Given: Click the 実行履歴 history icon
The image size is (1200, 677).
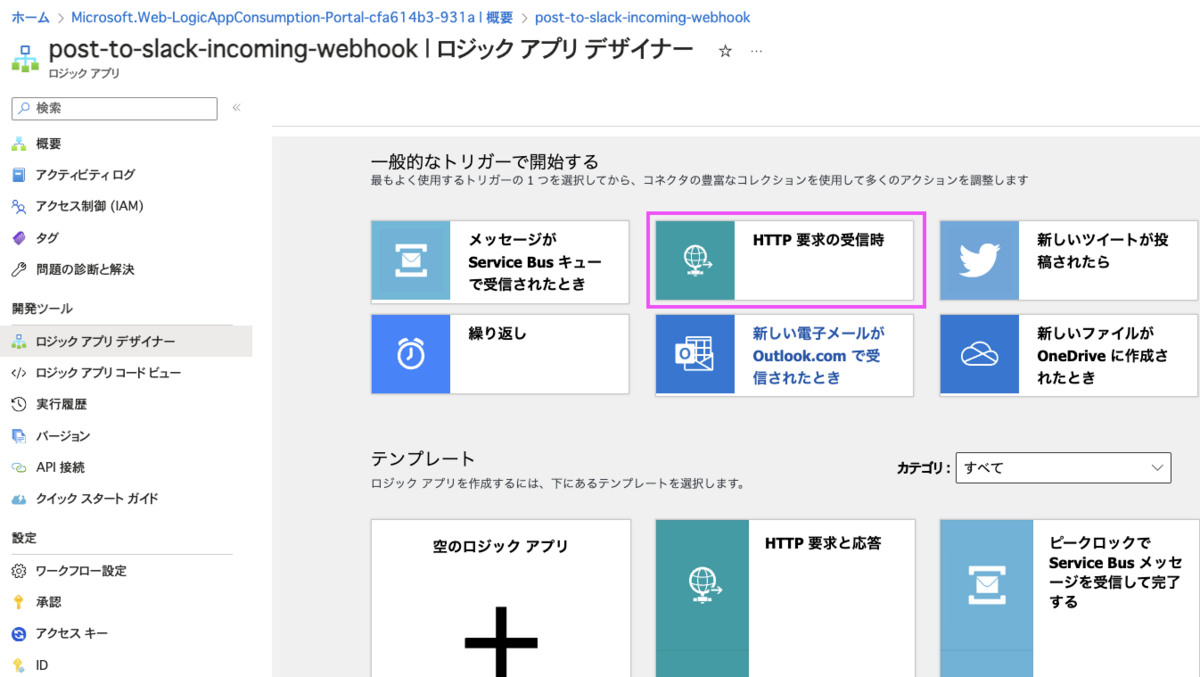Looking at the screenshot, I should coord(19,405).
